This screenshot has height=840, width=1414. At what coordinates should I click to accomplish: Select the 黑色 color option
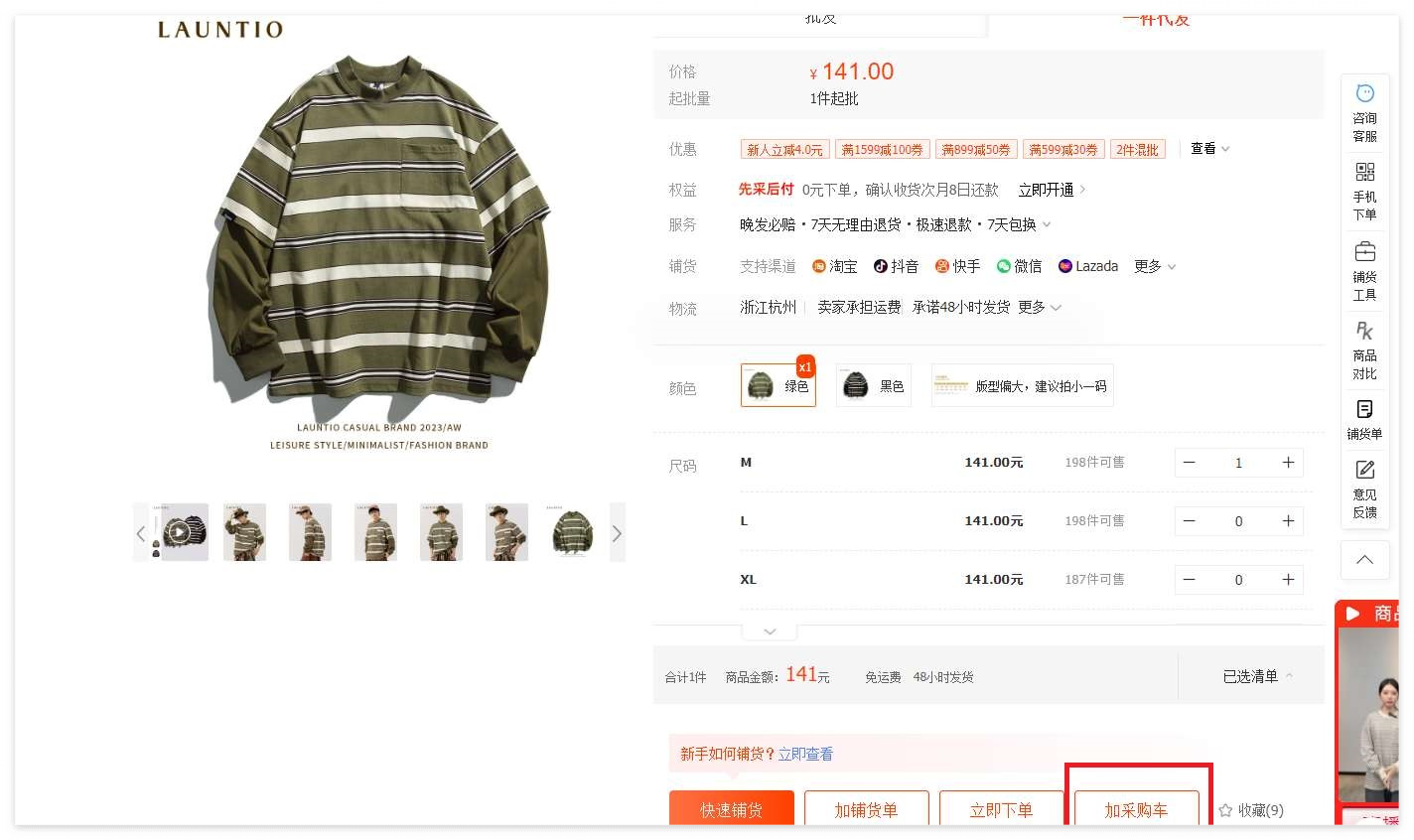coord(874,385)
